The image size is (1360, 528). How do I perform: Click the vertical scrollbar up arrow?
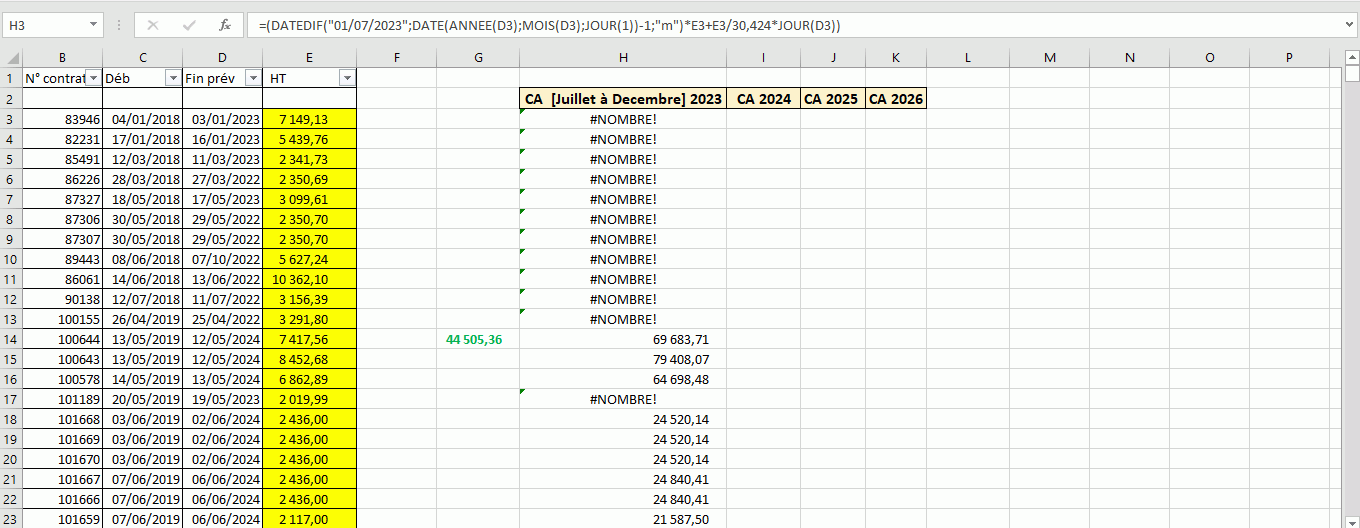click(x=1352, y=74)
